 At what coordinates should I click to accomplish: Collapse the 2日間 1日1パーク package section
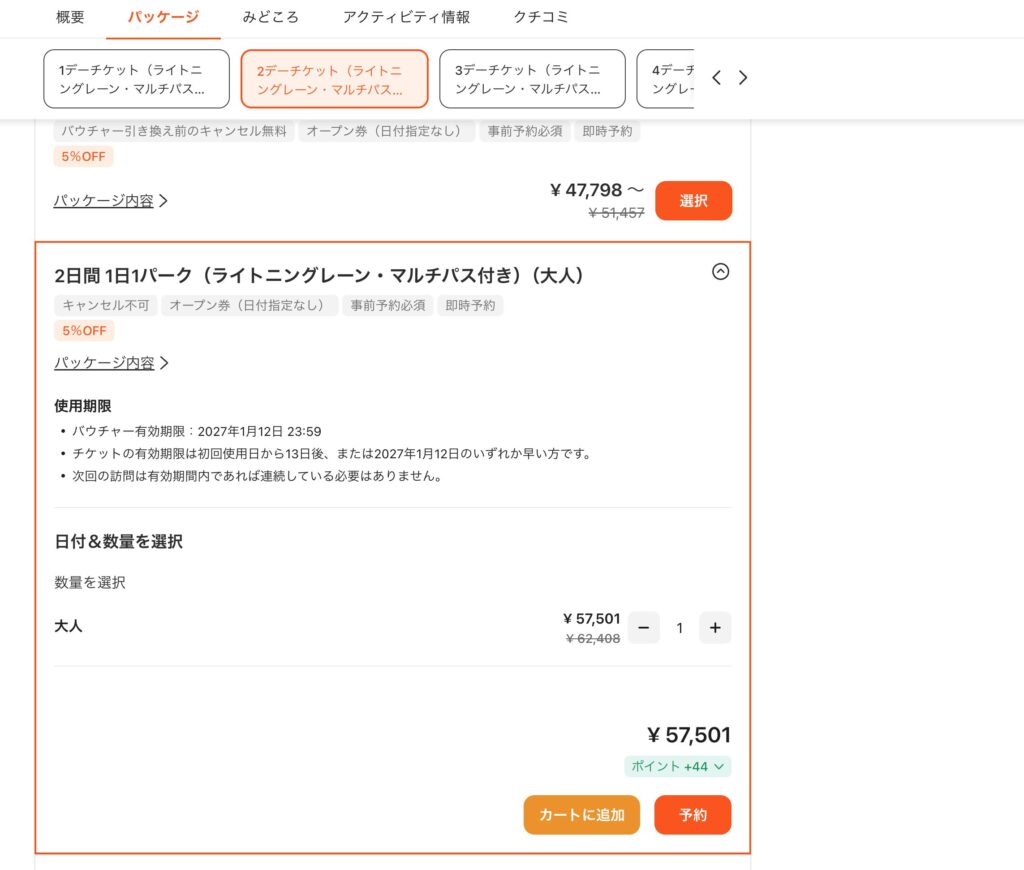720,271
